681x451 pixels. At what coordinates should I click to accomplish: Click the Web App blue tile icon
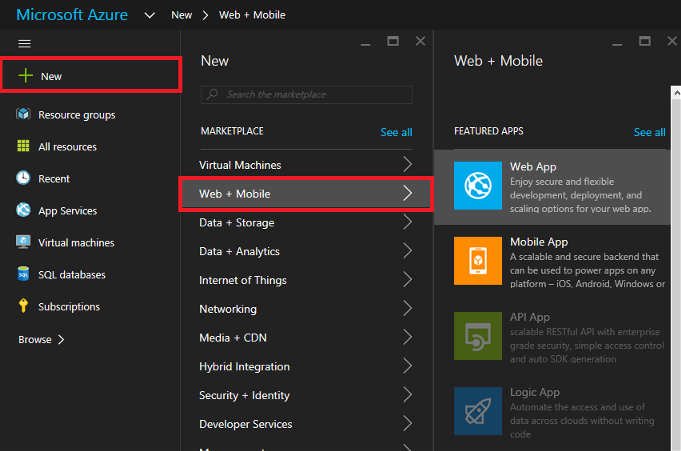click(478, 186)
